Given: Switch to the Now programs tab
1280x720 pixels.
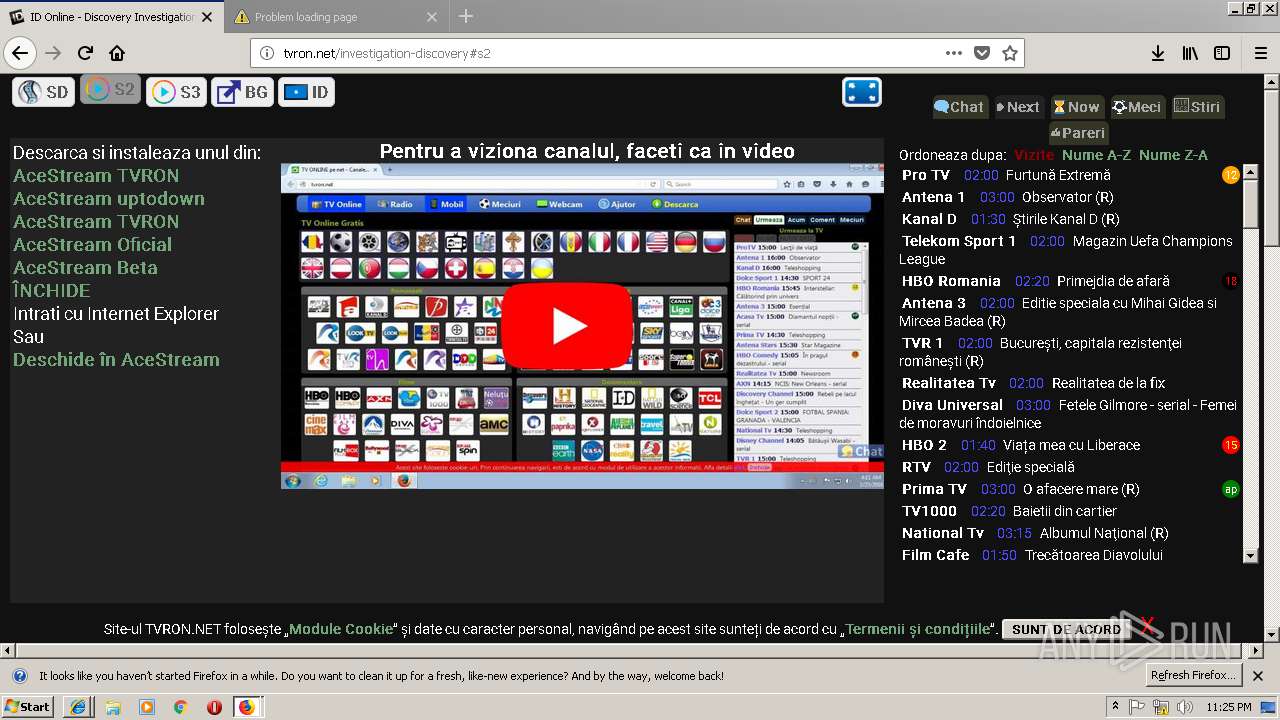Looking at the screenshot, I should coord(1076,107).
